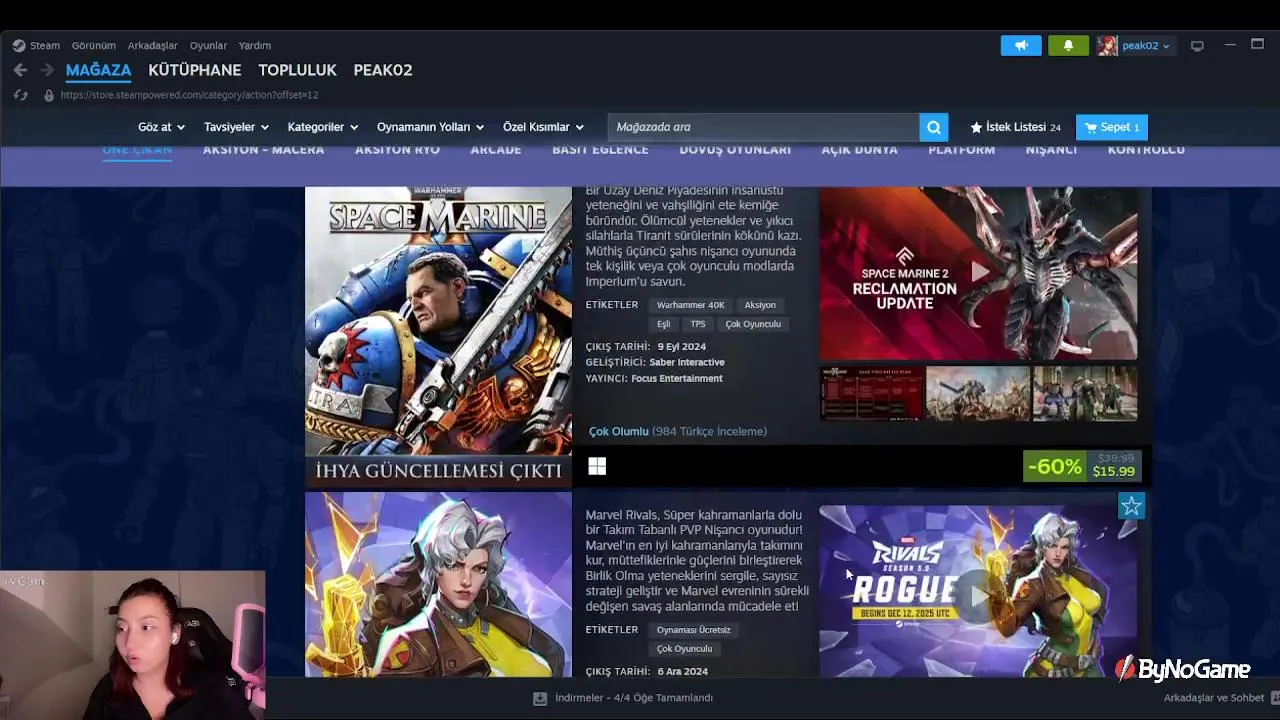1280x720 pixels.
Task: Open the Göz at dropdown
Action: pos(161,127)
